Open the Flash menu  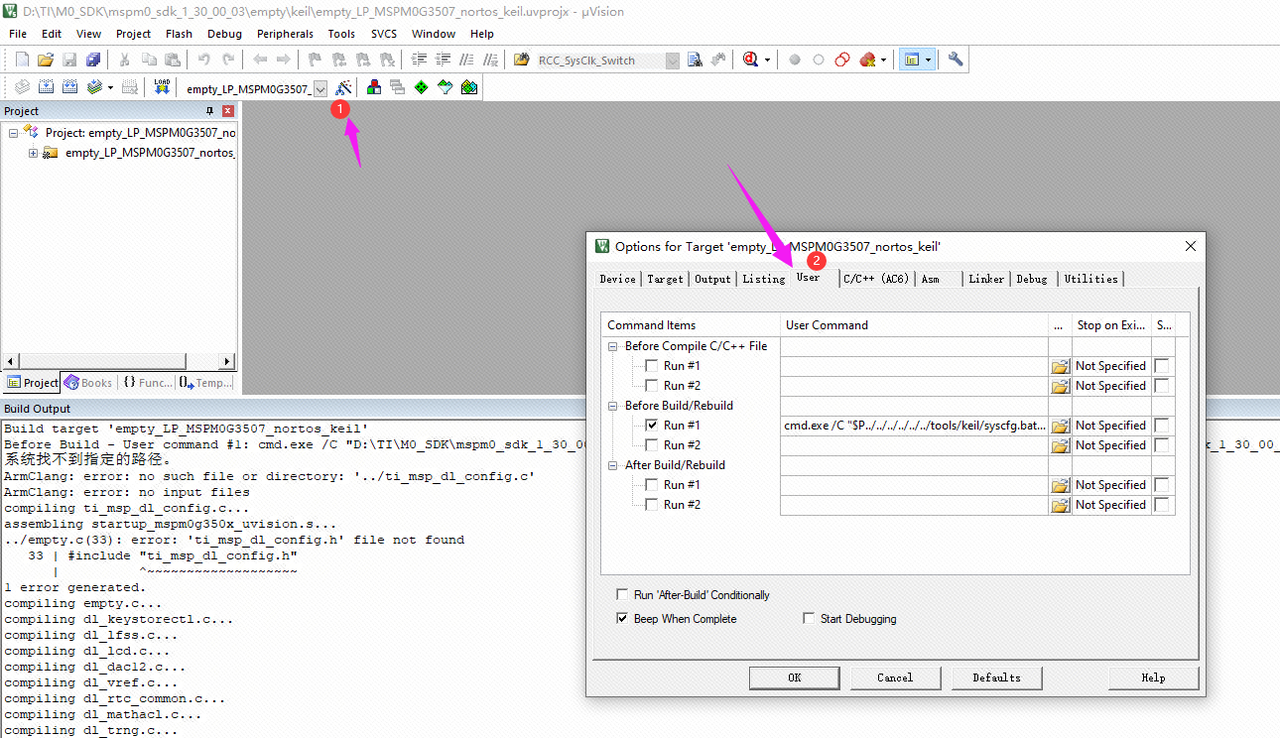pos(179,33)
